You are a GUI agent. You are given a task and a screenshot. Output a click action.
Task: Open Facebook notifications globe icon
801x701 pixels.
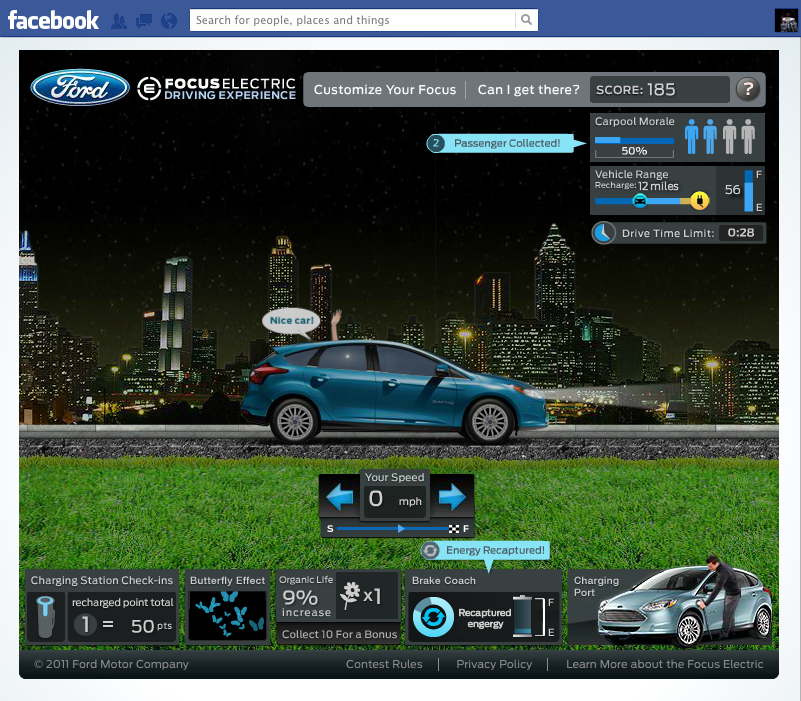(x=169, y=21)
